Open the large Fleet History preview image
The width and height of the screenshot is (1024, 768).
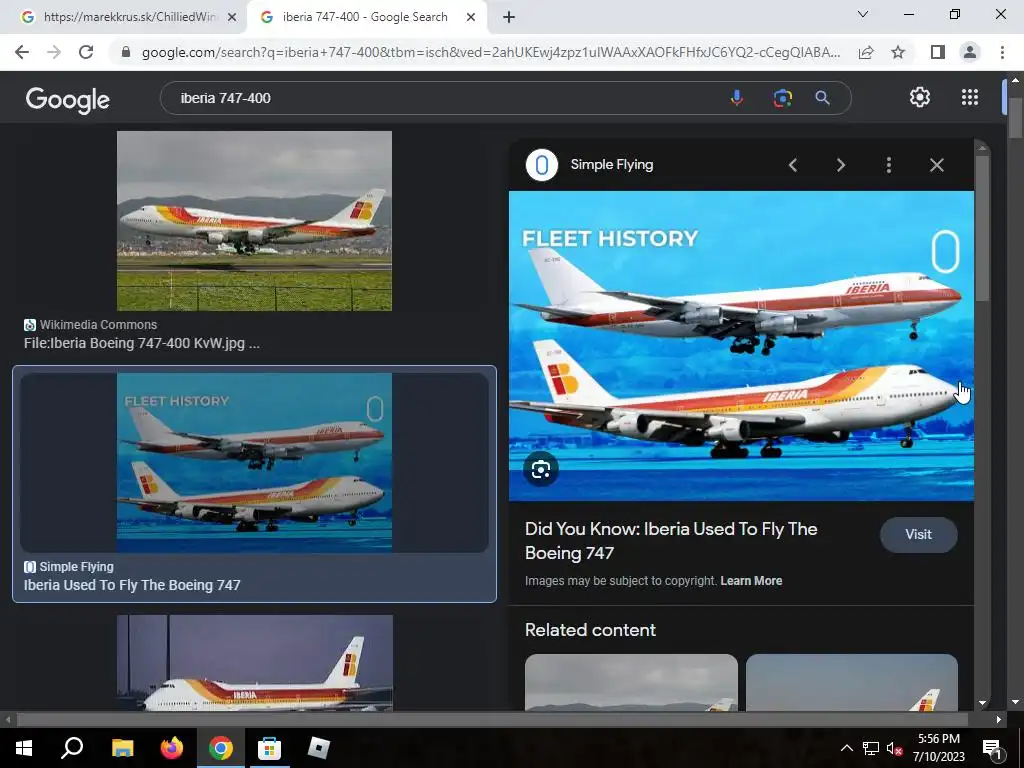pyautogui.click(x=741, y=345)
